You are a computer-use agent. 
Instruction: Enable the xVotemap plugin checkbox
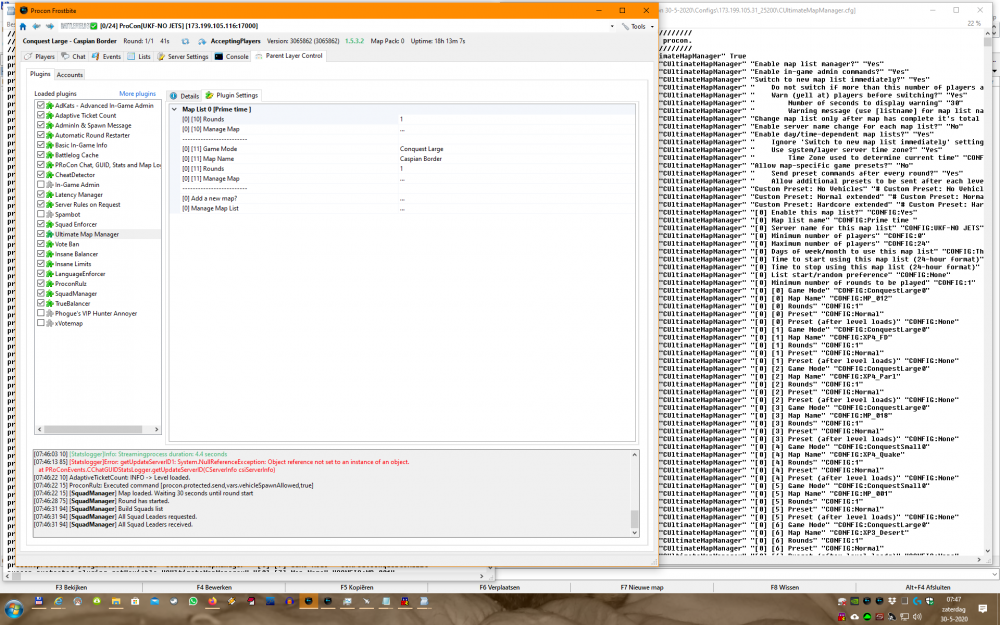pos(41,322)
